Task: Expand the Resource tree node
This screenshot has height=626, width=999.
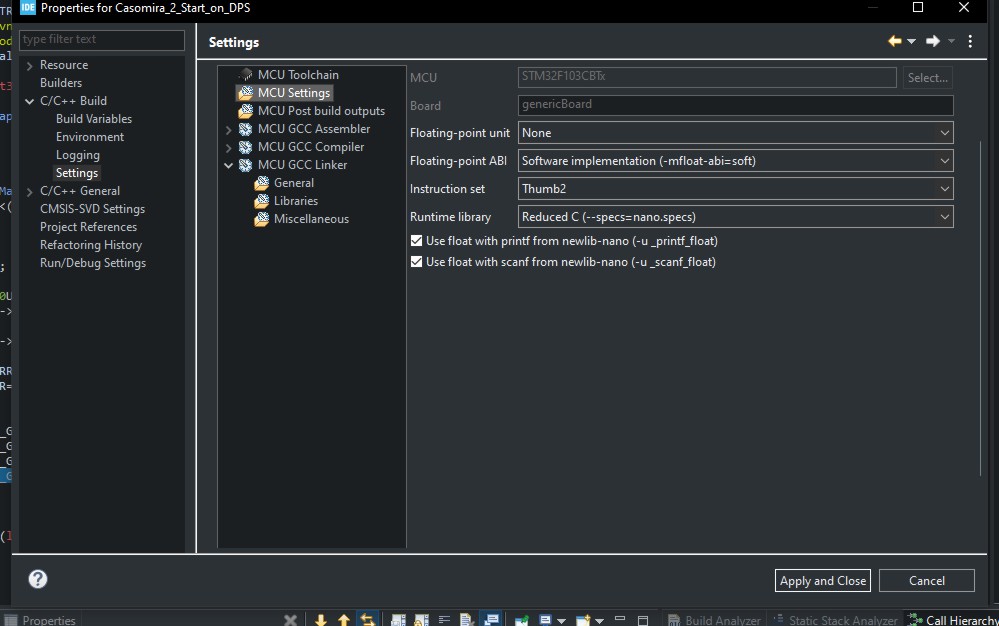Action: coord(30,65)
